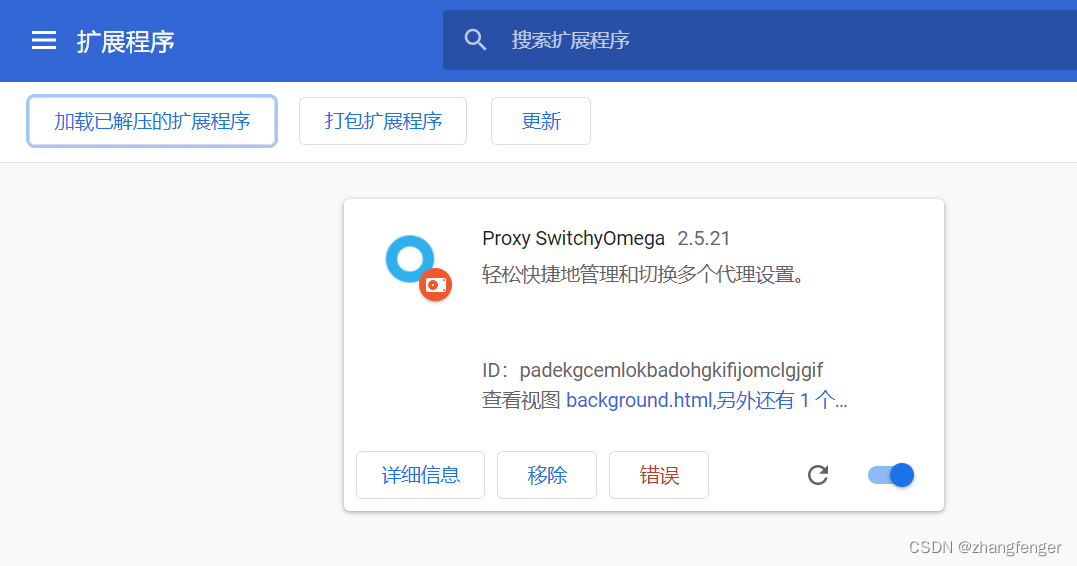Image resolution: width=1077 pixels, height=566 pixels.
Task: Click the extension ID padekgcemlokbadohgkifijomclgjgif
Action: [x=670, y=370]
